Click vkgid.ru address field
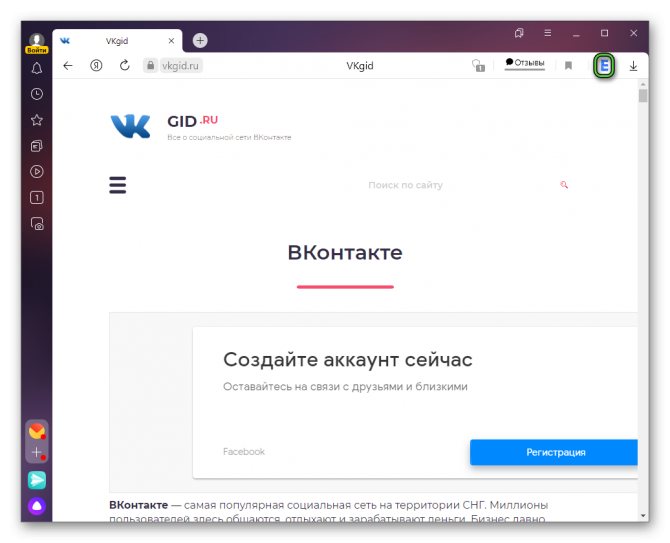Viewport: 670px width, 543px height. (180, 66)
